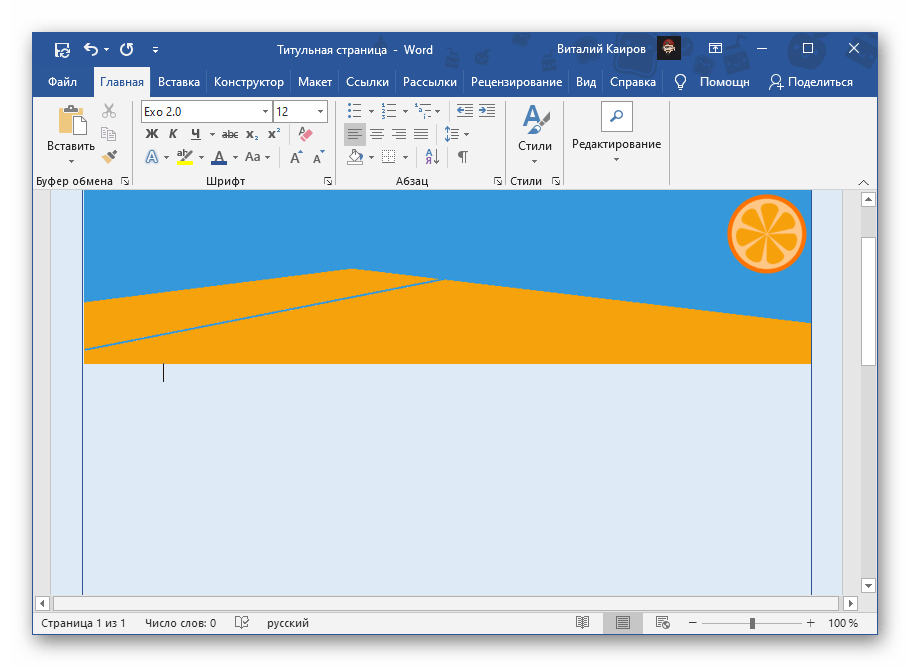Click the Save icon in the title bar

click(x=62, y=49)
